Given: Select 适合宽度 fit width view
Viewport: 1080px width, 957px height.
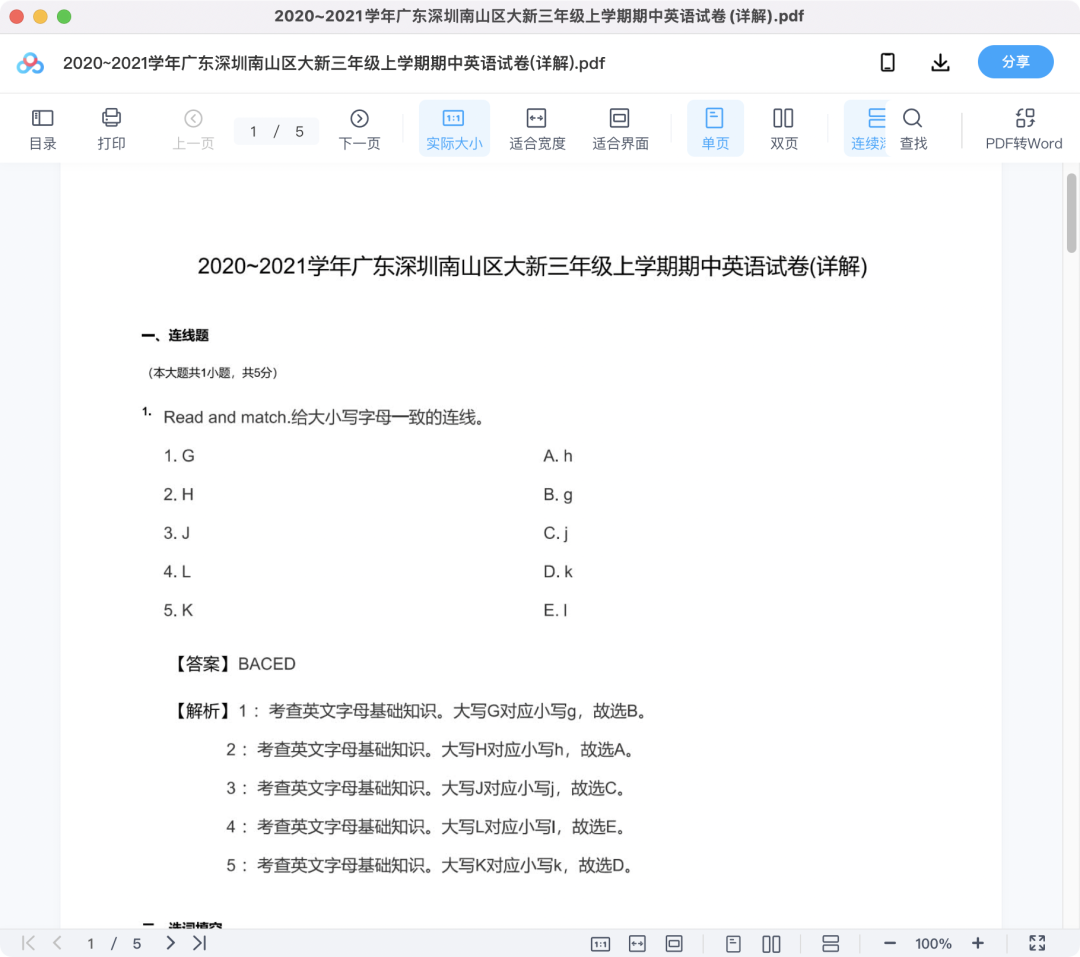Looking at the screenshot, I should tap(537, 129).
